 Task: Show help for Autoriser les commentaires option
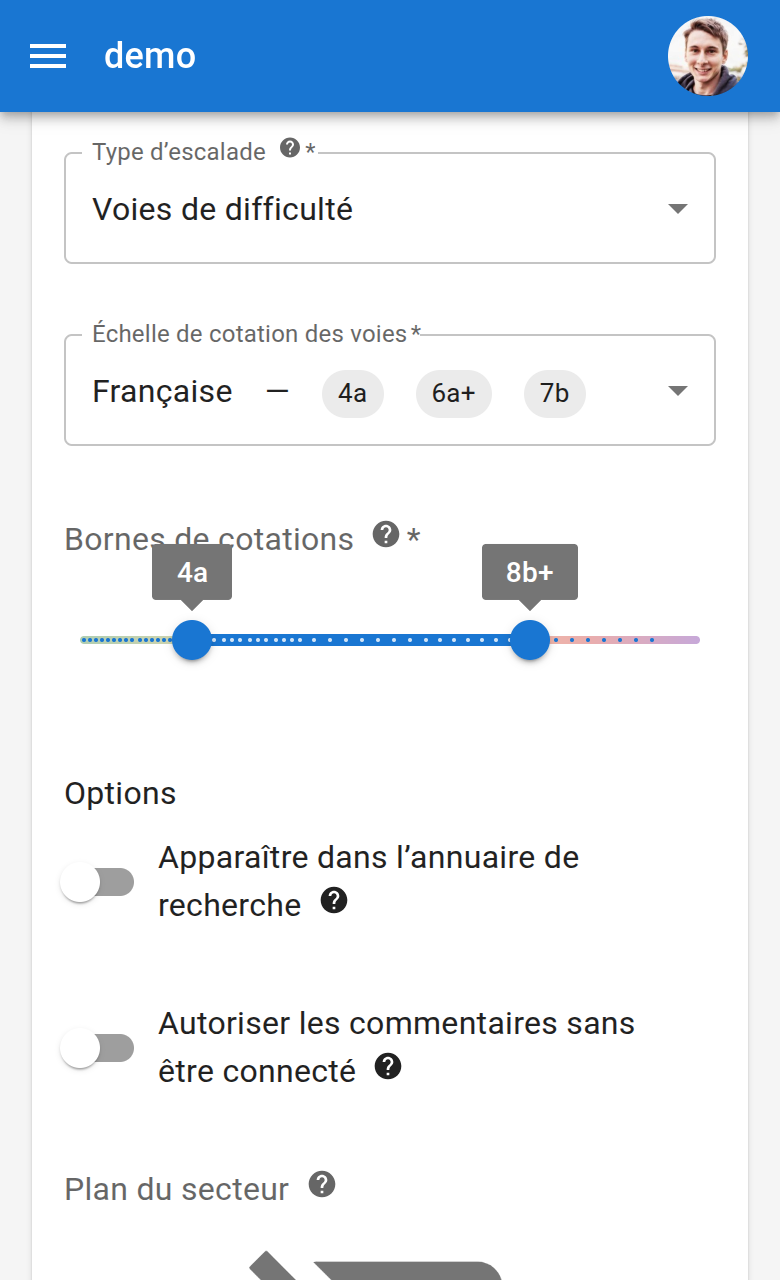click(388, 1067)
